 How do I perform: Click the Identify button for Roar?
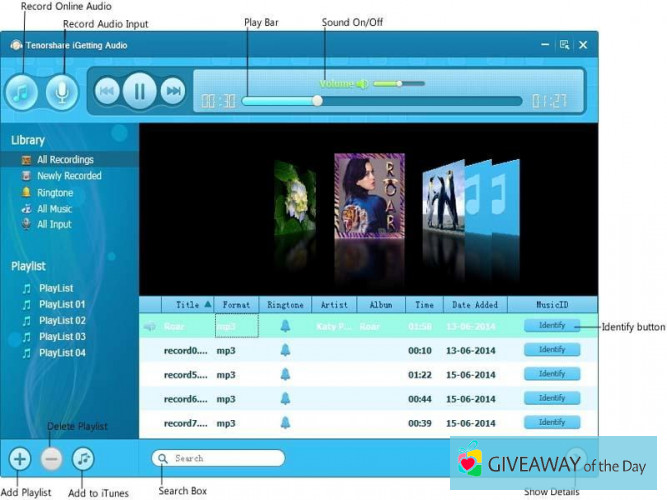tap(551, 326)
